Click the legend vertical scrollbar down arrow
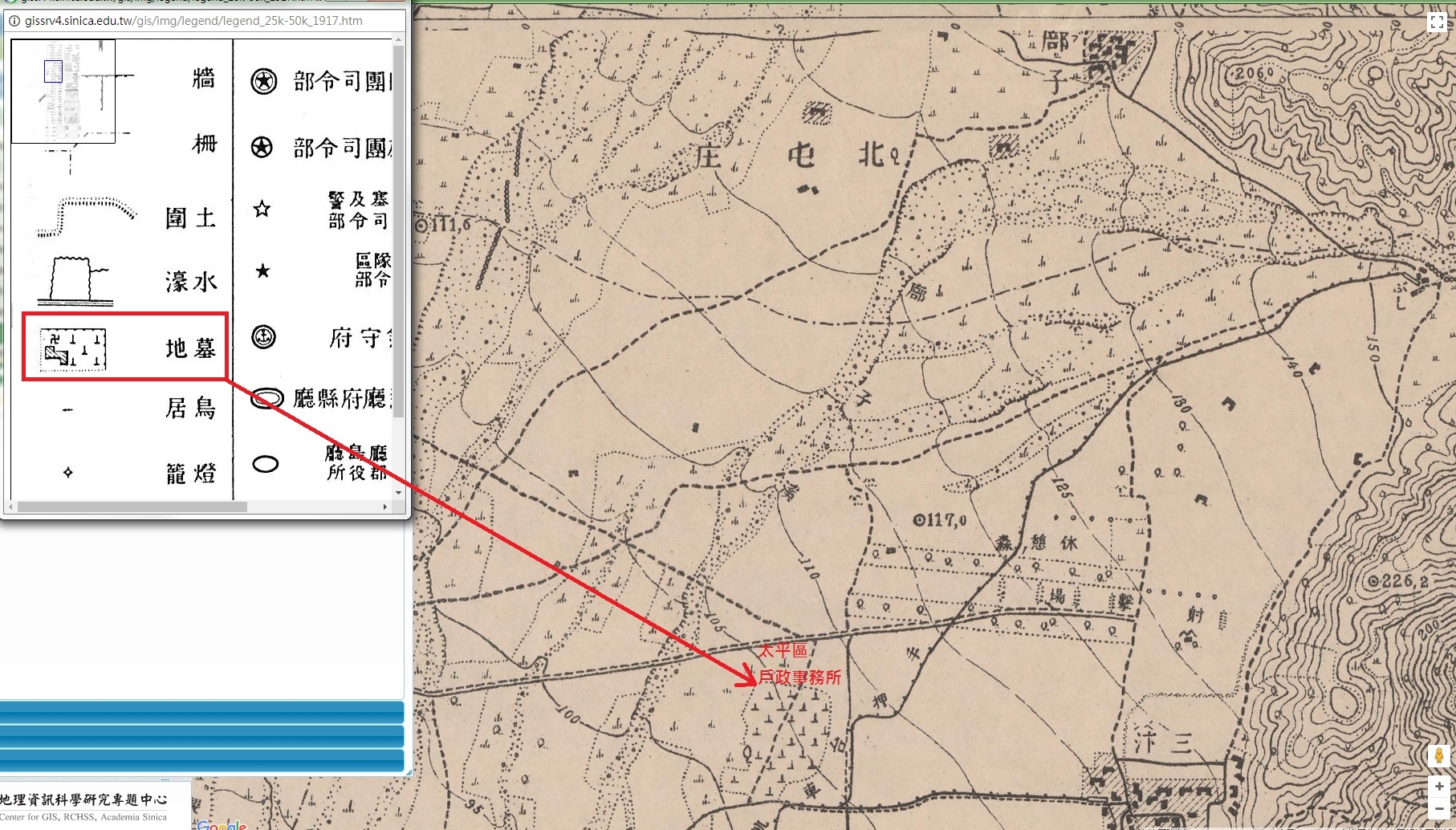The height and width of the screenshot is (830, 1456). (x=398, y=492)
